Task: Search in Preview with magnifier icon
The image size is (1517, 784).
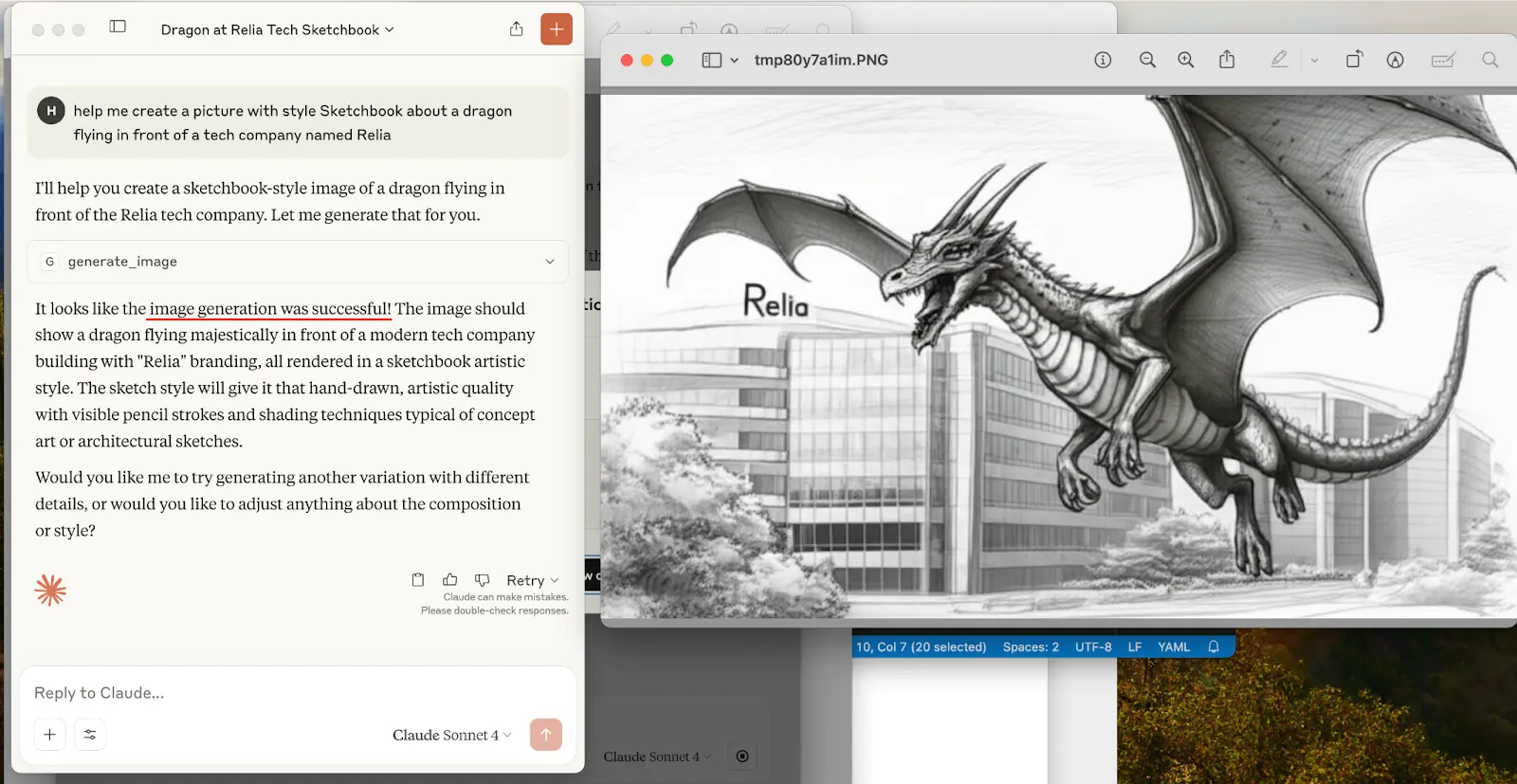Action: [1490, 60]
